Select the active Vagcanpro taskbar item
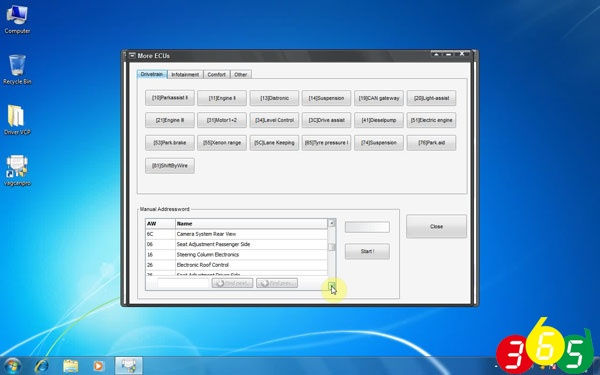600x375 pixels. click(129, 366)
